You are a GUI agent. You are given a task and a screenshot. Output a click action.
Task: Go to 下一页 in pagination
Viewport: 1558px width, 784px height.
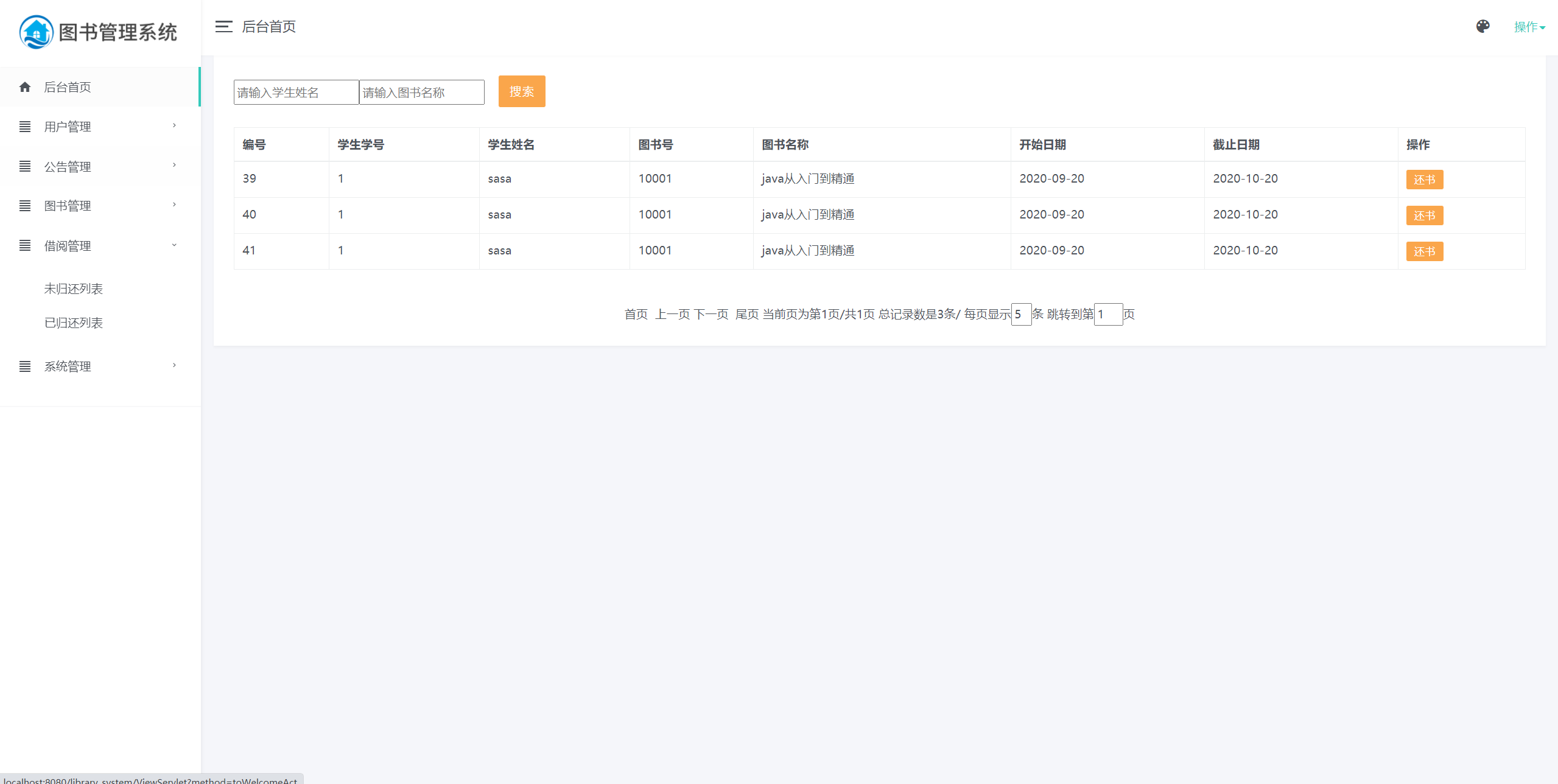711,314
